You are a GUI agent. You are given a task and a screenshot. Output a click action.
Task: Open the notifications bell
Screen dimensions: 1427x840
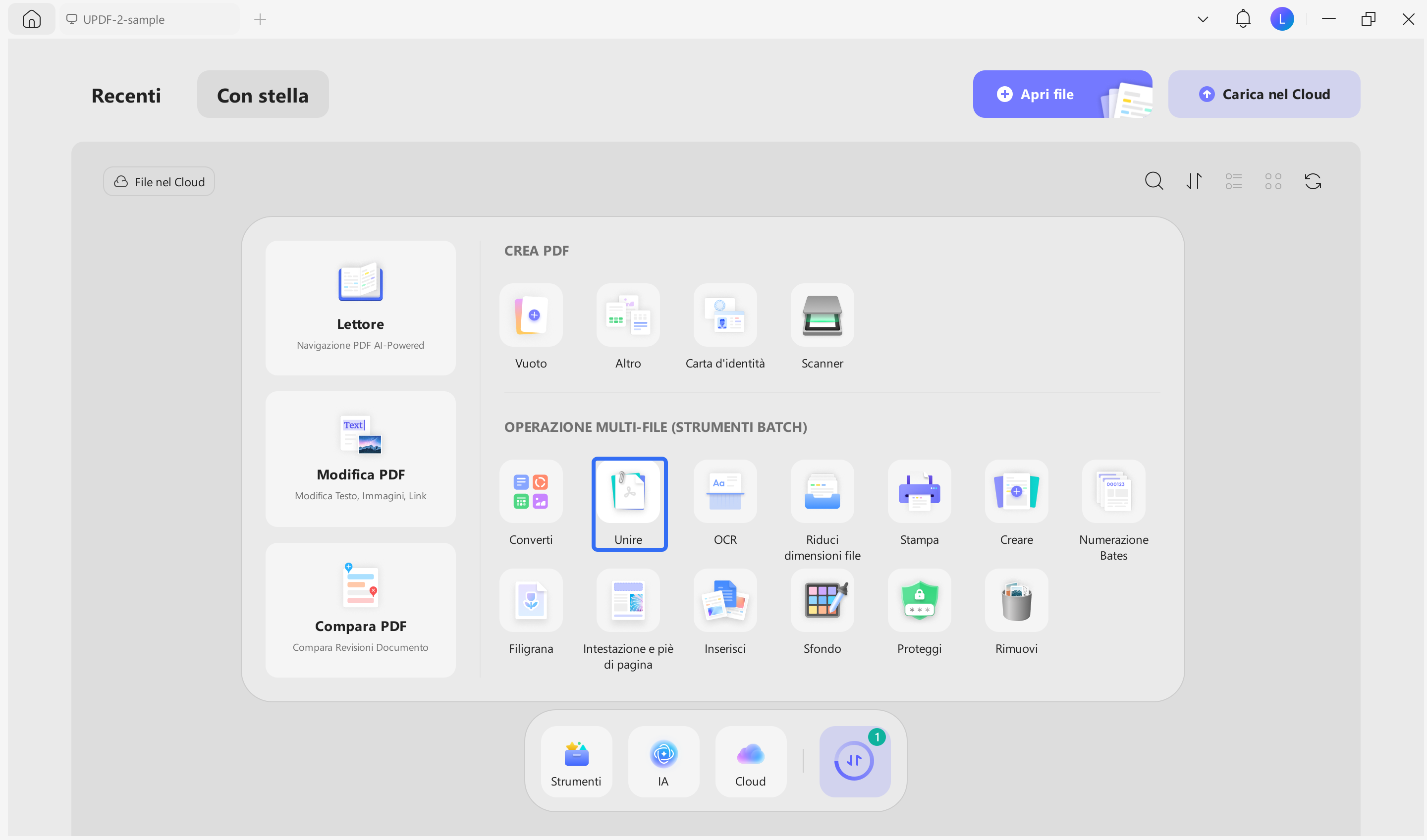click(x=1242, y=19)
